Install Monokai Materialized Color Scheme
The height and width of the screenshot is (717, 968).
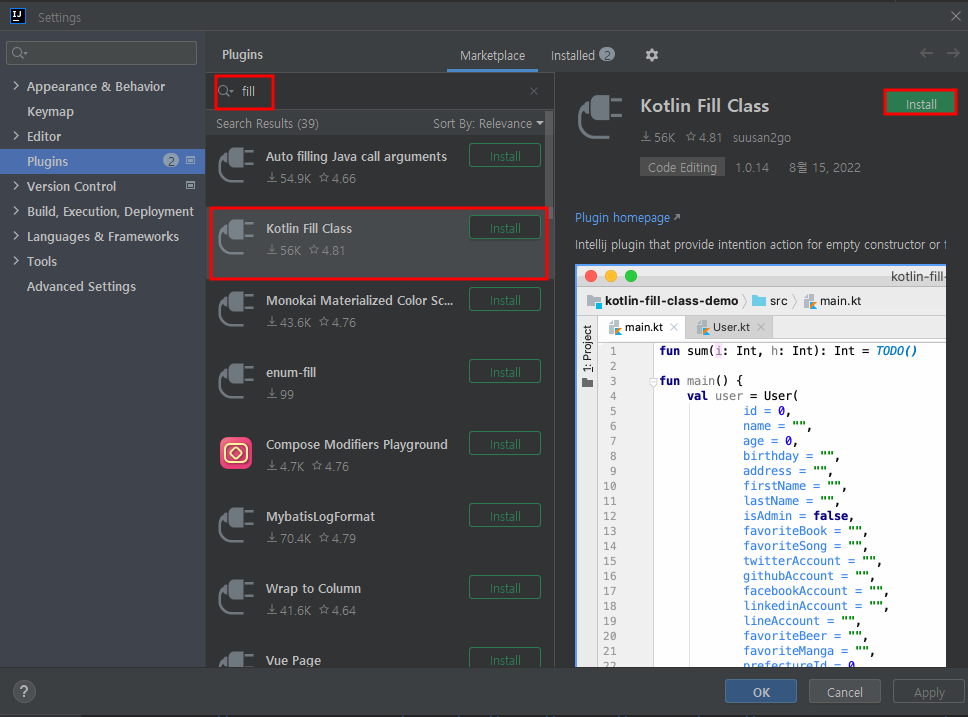505,300
